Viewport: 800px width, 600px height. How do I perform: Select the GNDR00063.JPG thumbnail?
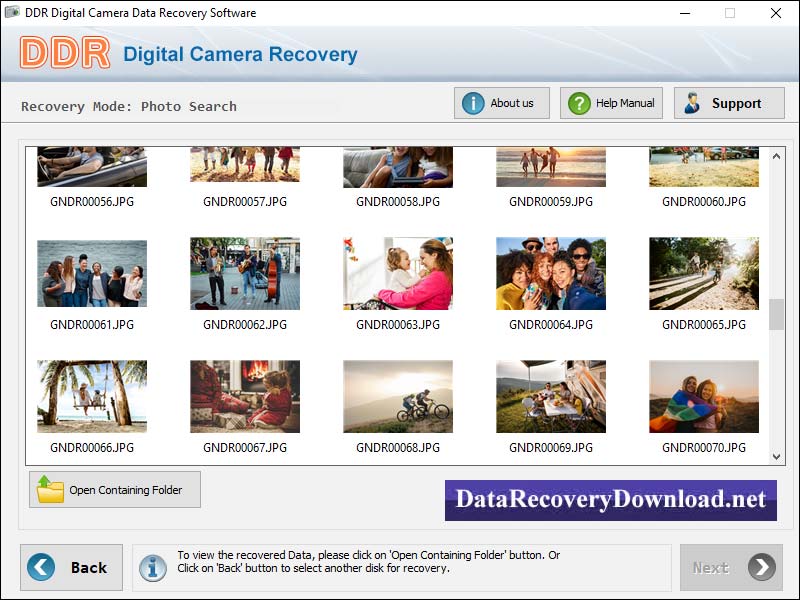coord(397,272)
